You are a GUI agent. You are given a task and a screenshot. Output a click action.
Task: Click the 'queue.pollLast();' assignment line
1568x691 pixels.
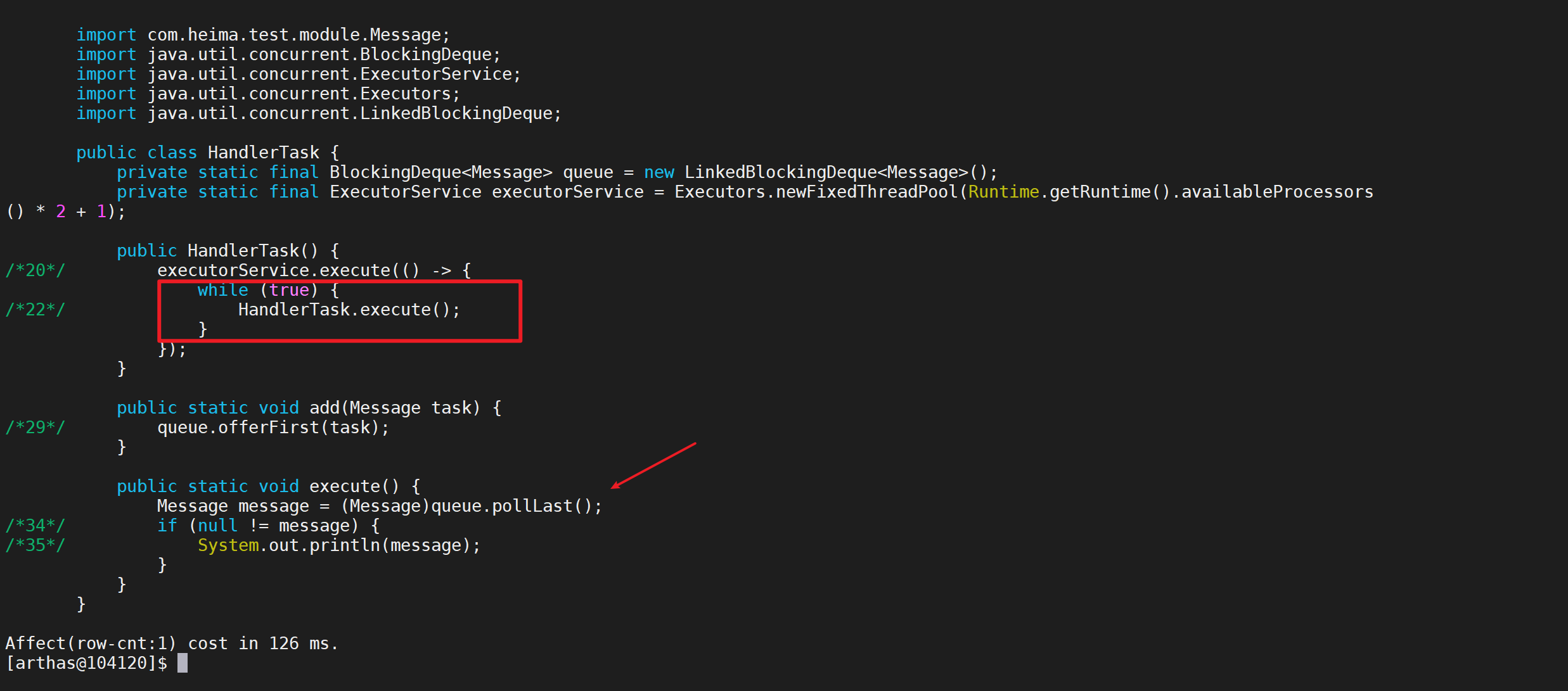[x=380, y=506]
